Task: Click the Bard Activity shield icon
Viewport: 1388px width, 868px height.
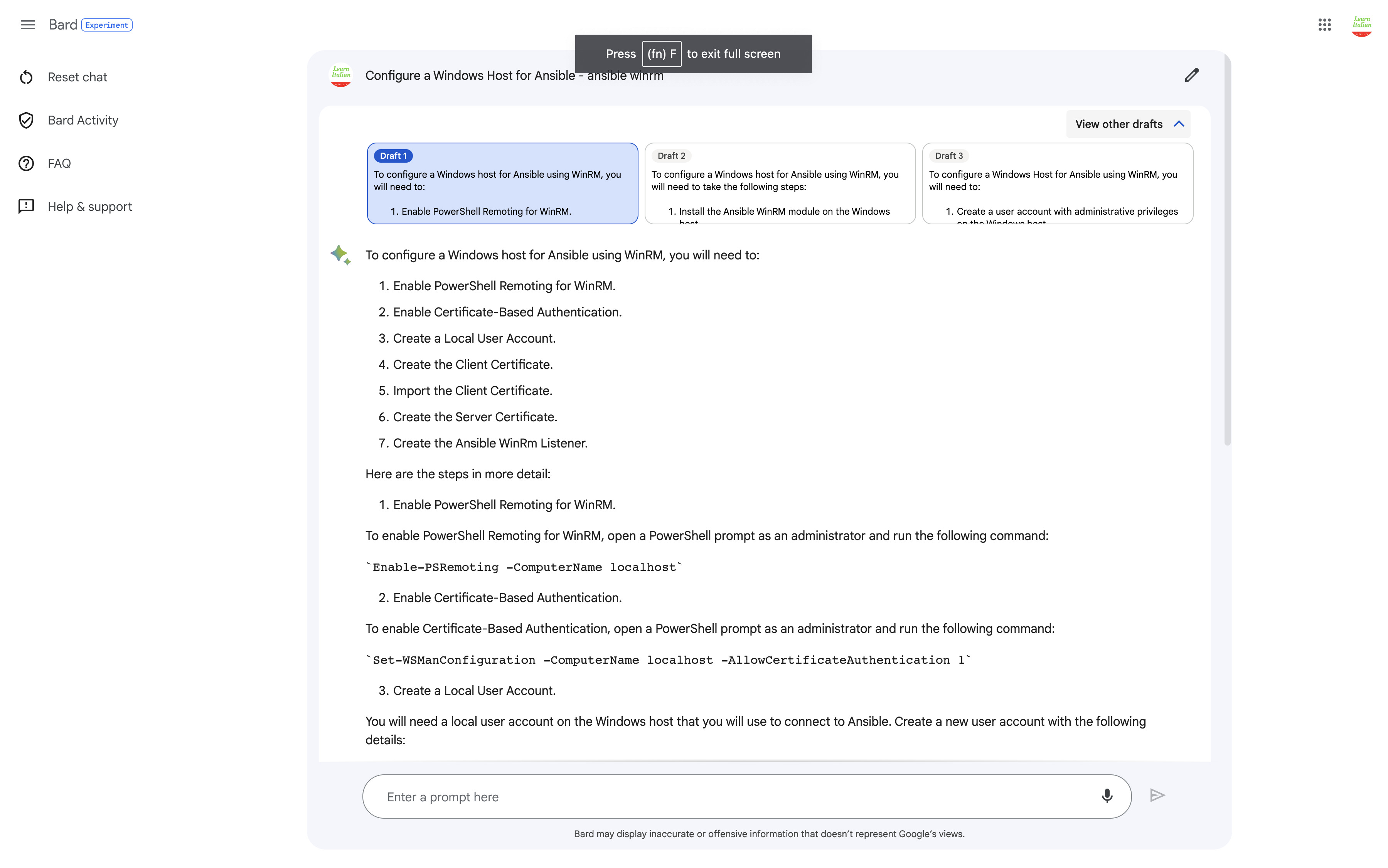Action: coord(27,120)
